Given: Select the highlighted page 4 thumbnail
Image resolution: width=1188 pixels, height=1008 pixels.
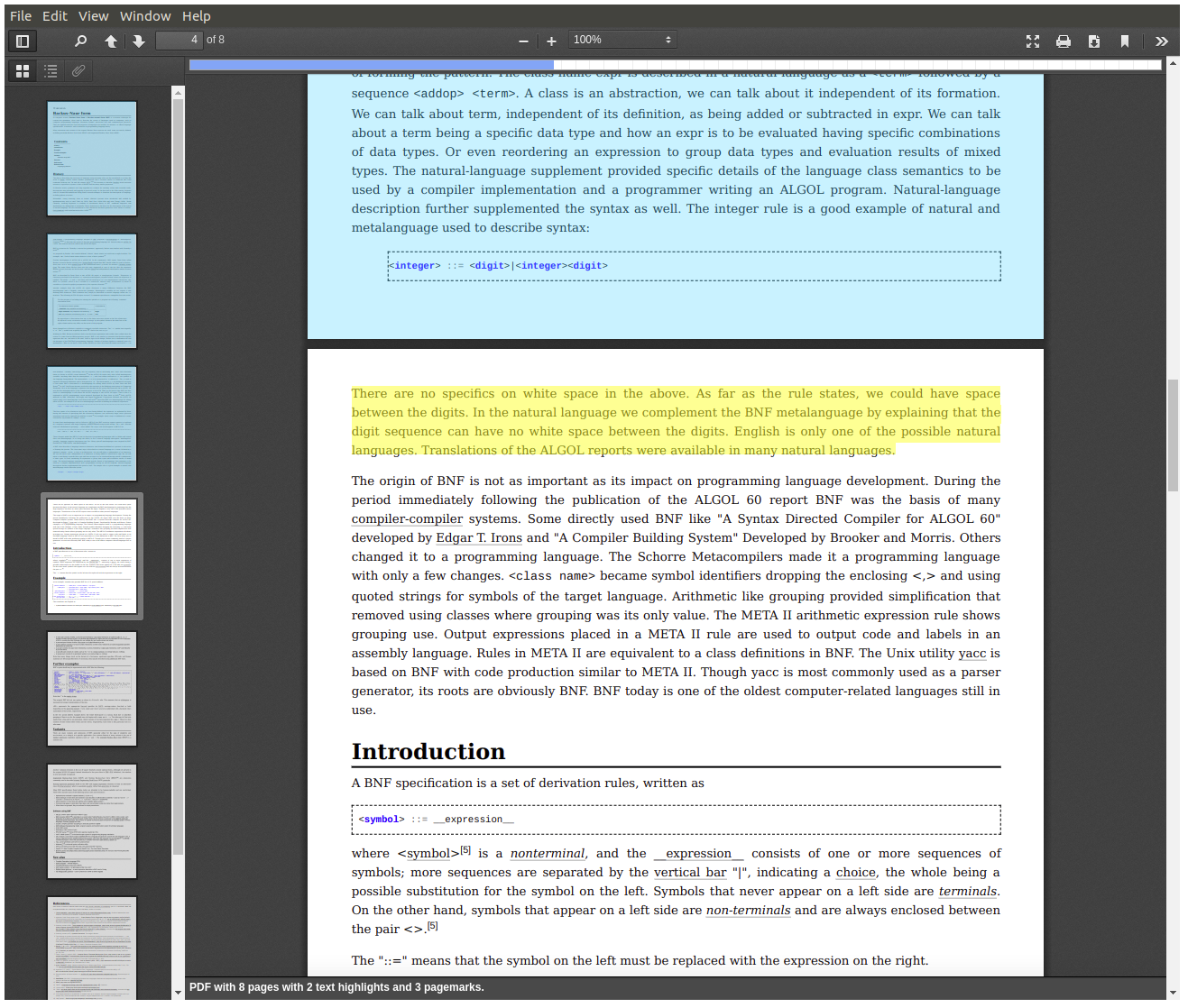Looking at the screenshot, I should [92, 556].
